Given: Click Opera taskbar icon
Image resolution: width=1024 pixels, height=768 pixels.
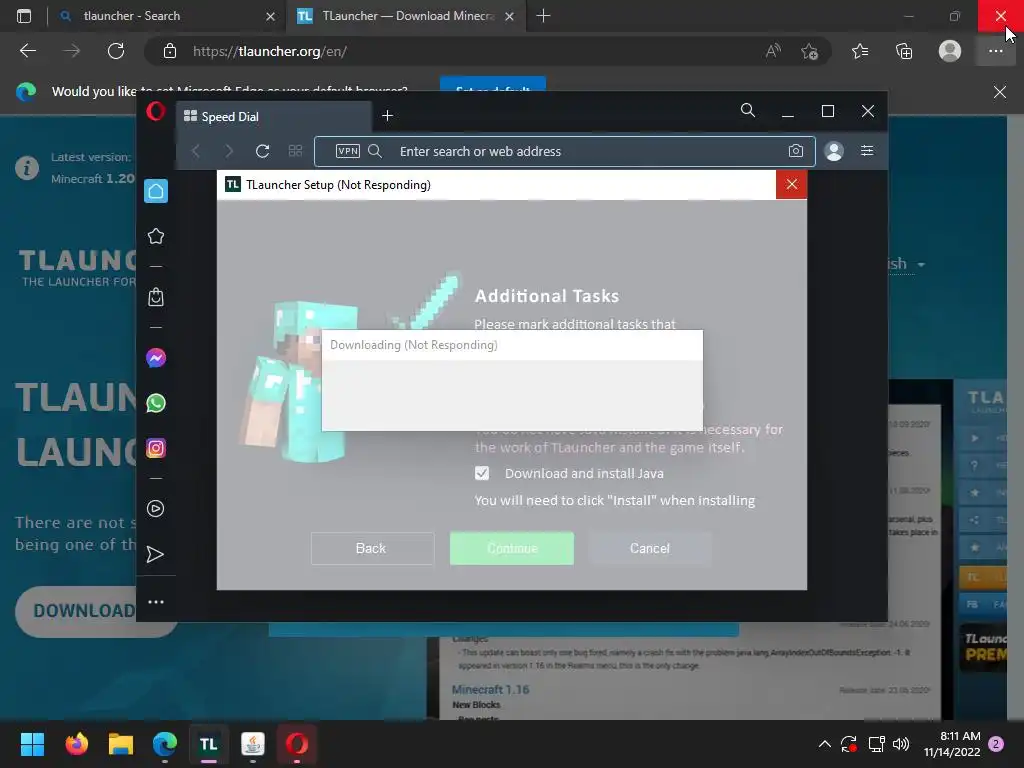Looking at the screenshot, I should coord(297,744).
